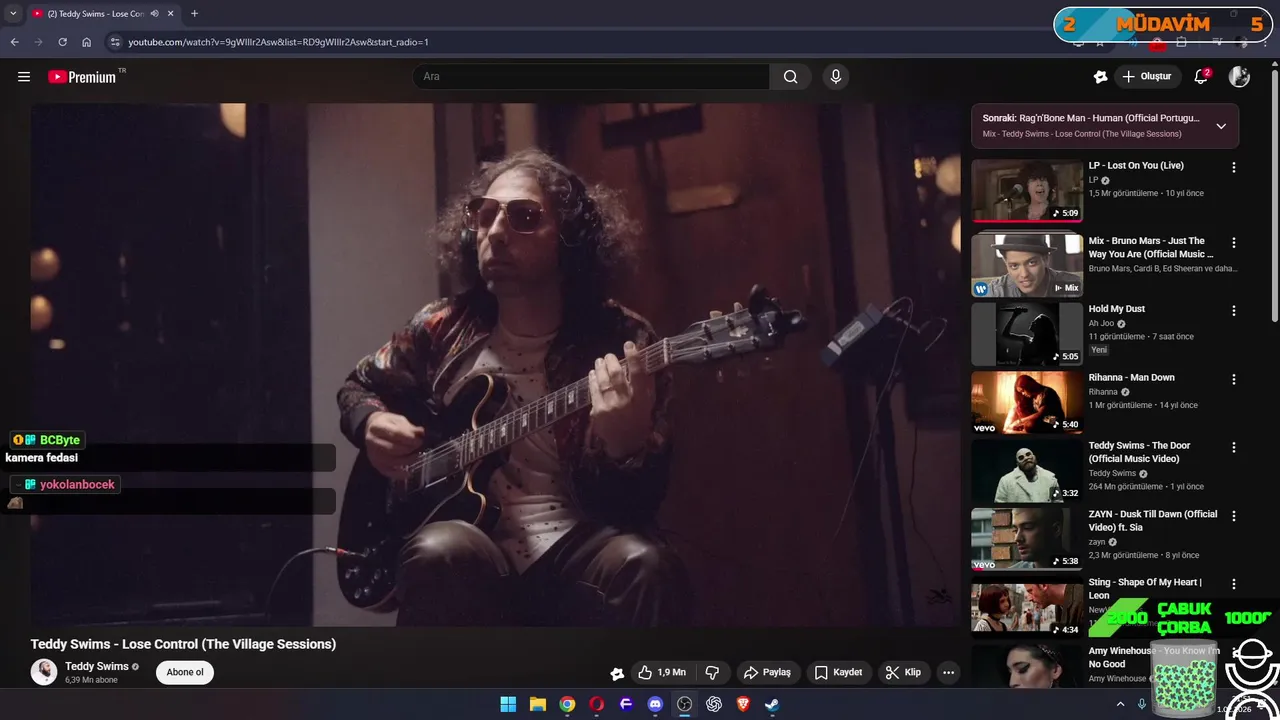Image resolution: width=1280 pixels, height=720 pixels.
Task: Focus the Ara search field
Action: pyautogui.click(x=590, y=77)
